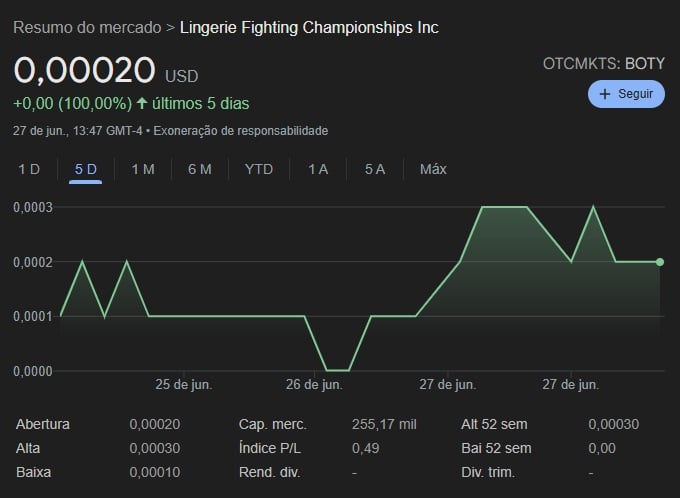Image resolution: width=680 pixels, height=498 pixels.
Task: Choose the 1 A range tab
Action: coord(318,169)
